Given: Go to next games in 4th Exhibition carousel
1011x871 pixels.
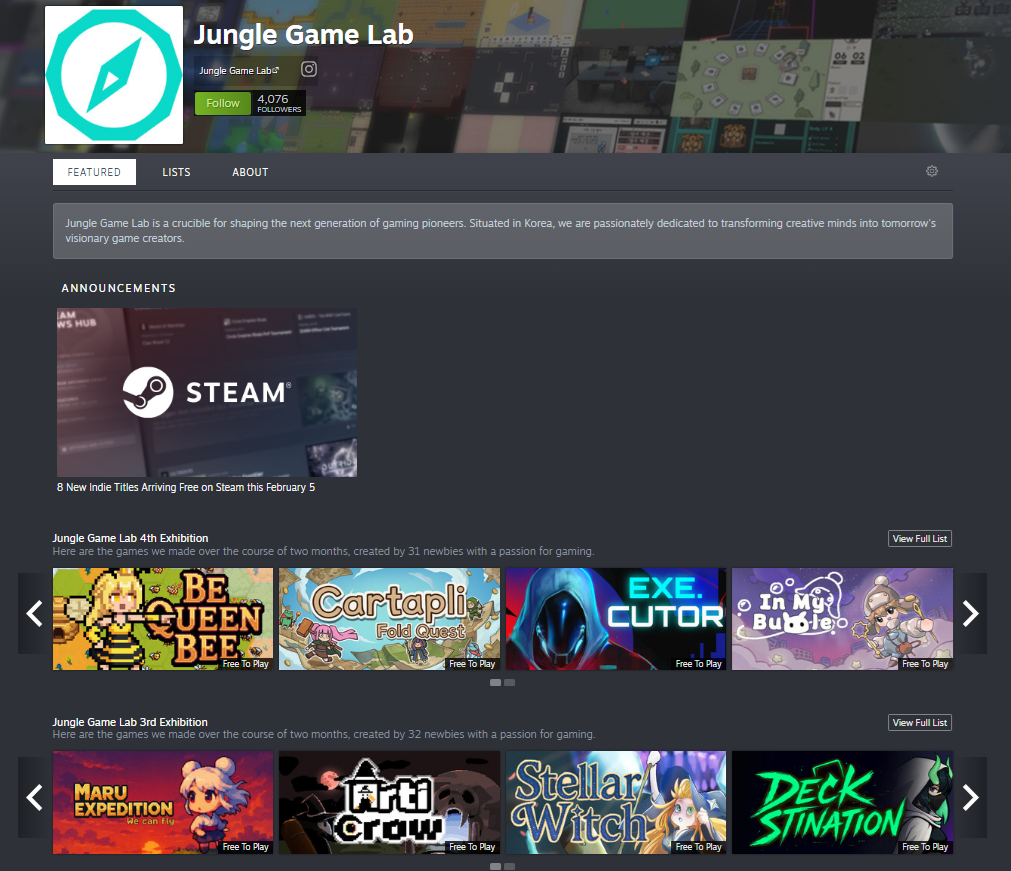Looking at the screenshot, I should pyautogui.click(x=970, y=613).
